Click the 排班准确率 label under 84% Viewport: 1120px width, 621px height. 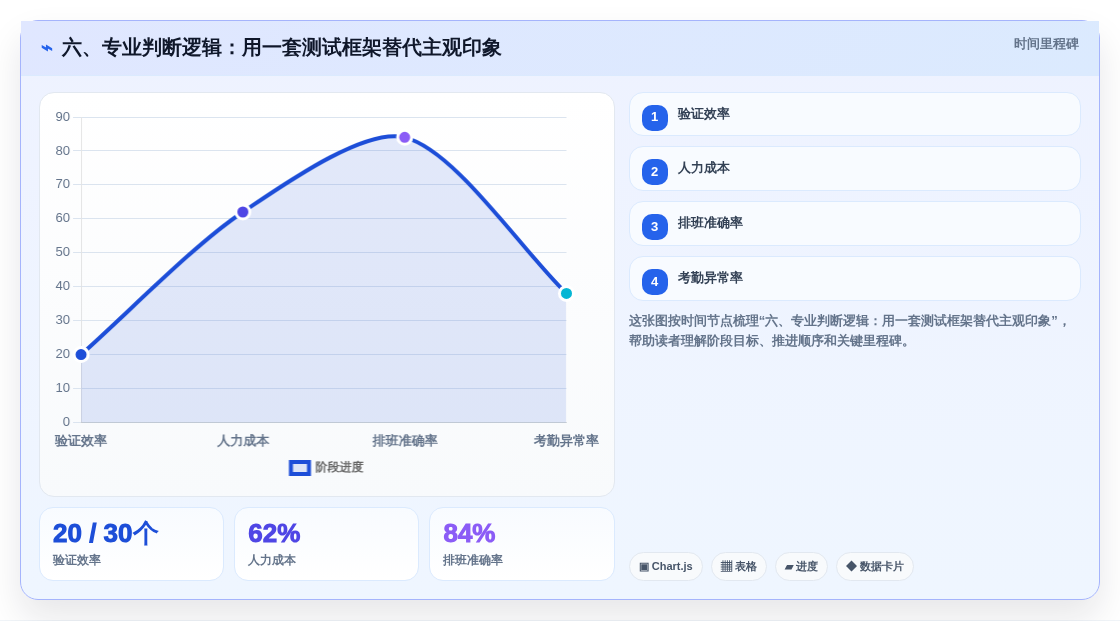coord(473,560)
